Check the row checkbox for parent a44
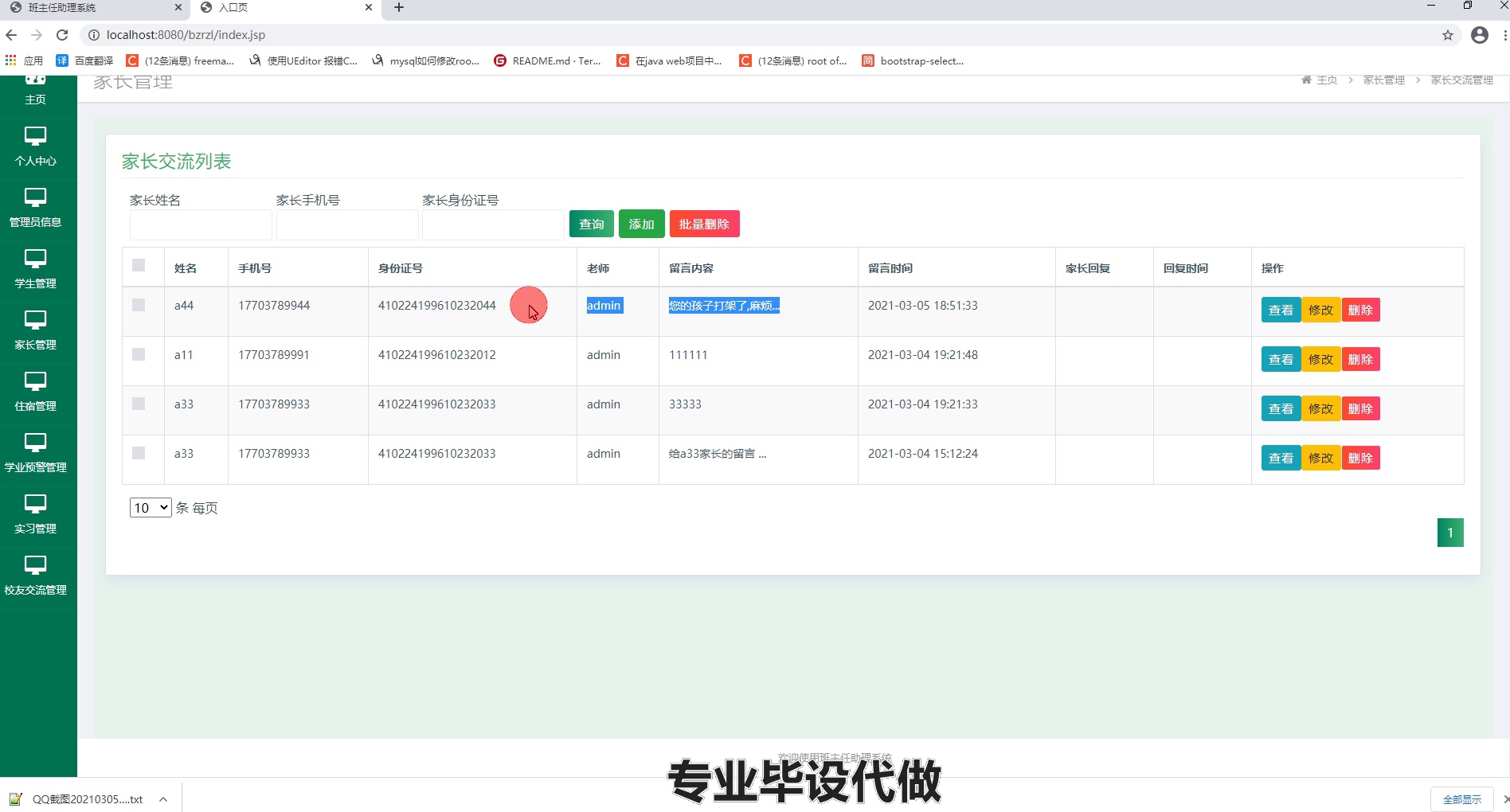The width and height of the screenshot is (1510, 812). (x=139, y=304)
